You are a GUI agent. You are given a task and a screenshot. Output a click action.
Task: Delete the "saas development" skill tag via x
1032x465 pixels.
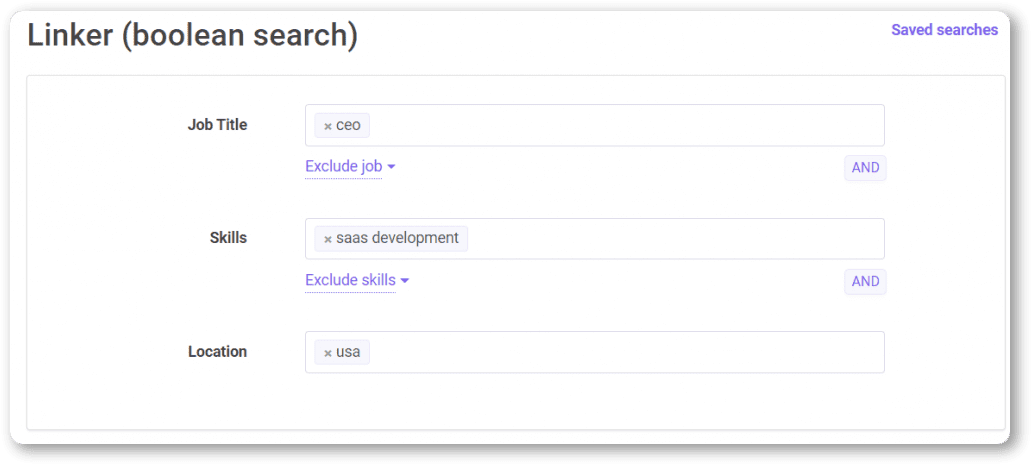coord(327,239)
